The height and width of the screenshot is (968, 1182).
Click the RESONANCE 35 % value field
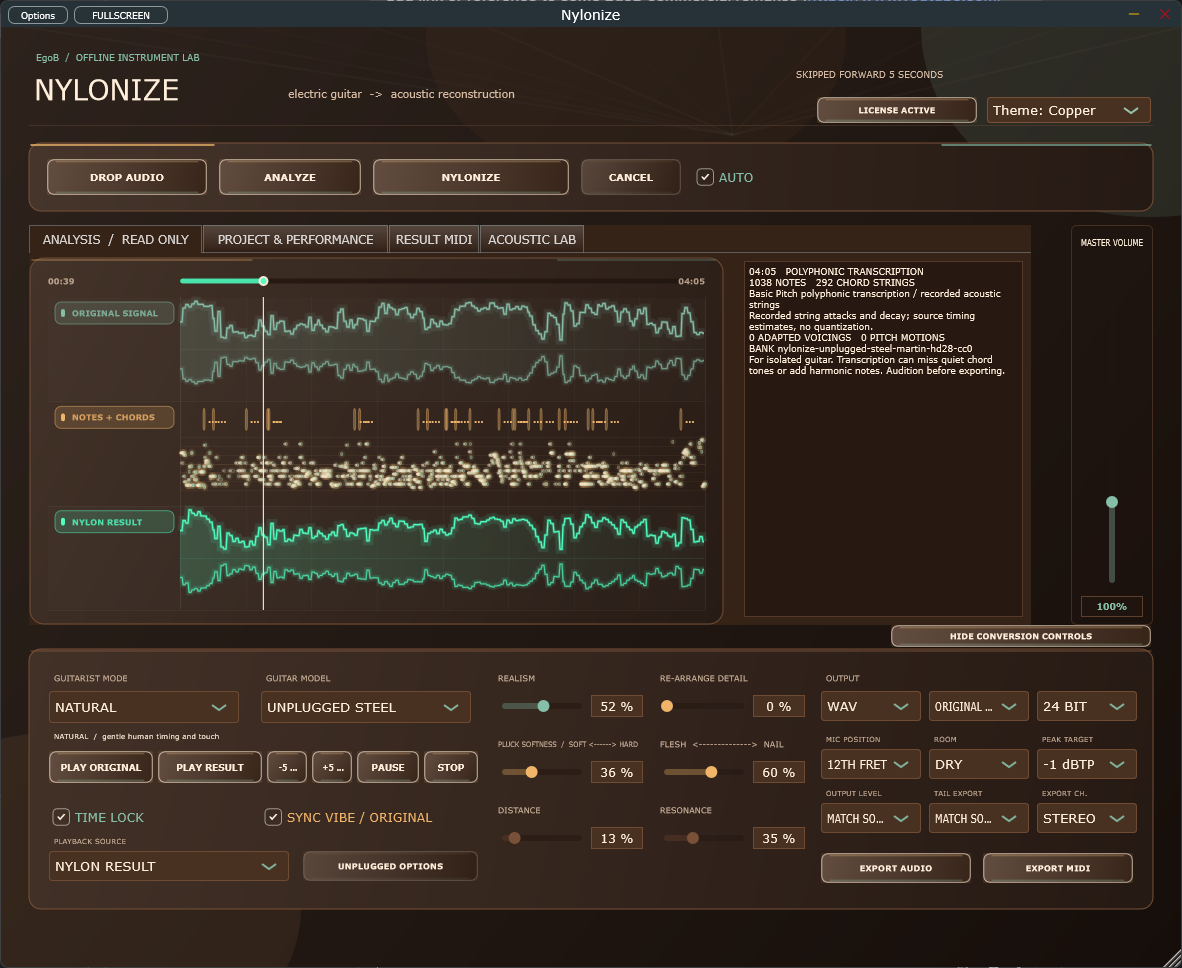pos(779,838)
